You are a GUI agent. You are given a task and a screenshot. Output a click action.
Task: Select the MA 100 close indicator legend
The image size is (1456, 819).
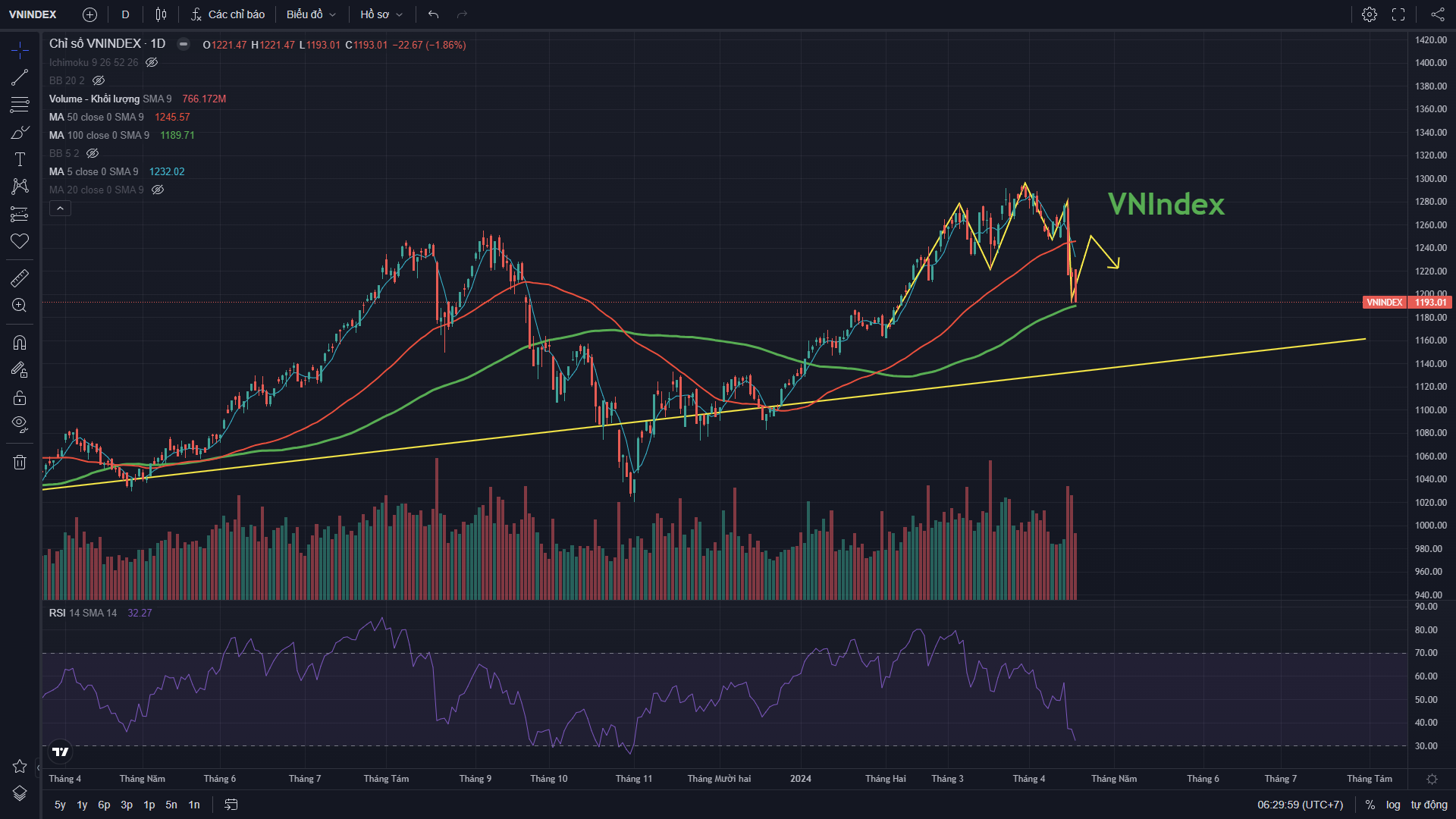point(99,135)
